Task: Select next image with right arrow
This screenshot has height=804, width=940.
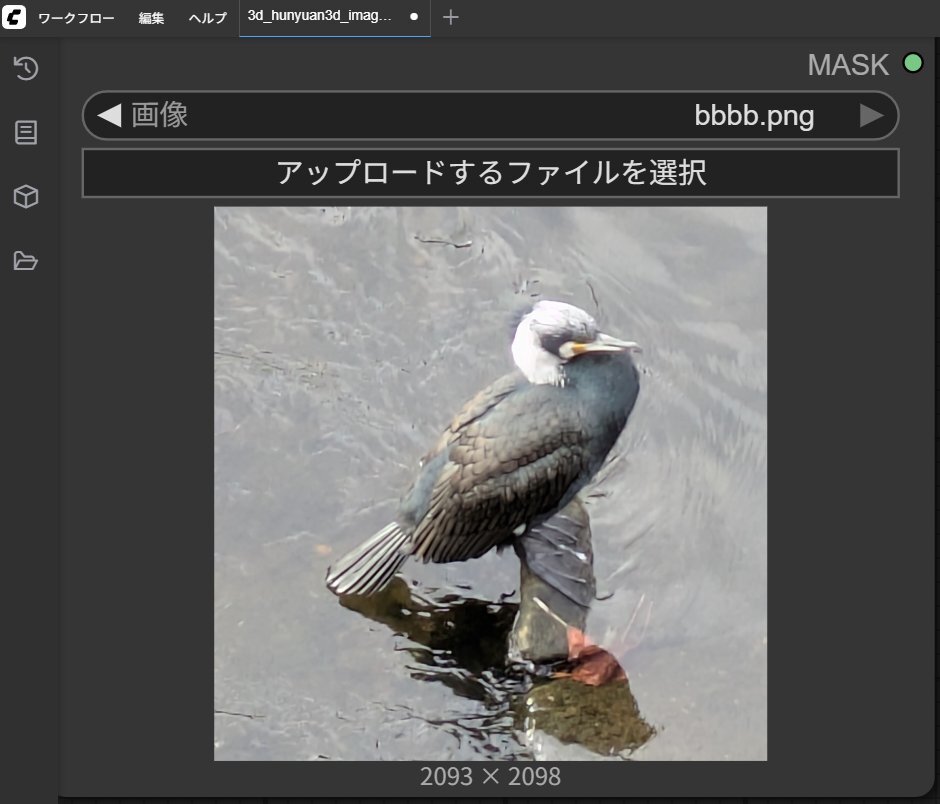Action: pyautogui.click(x=871, y=116)
